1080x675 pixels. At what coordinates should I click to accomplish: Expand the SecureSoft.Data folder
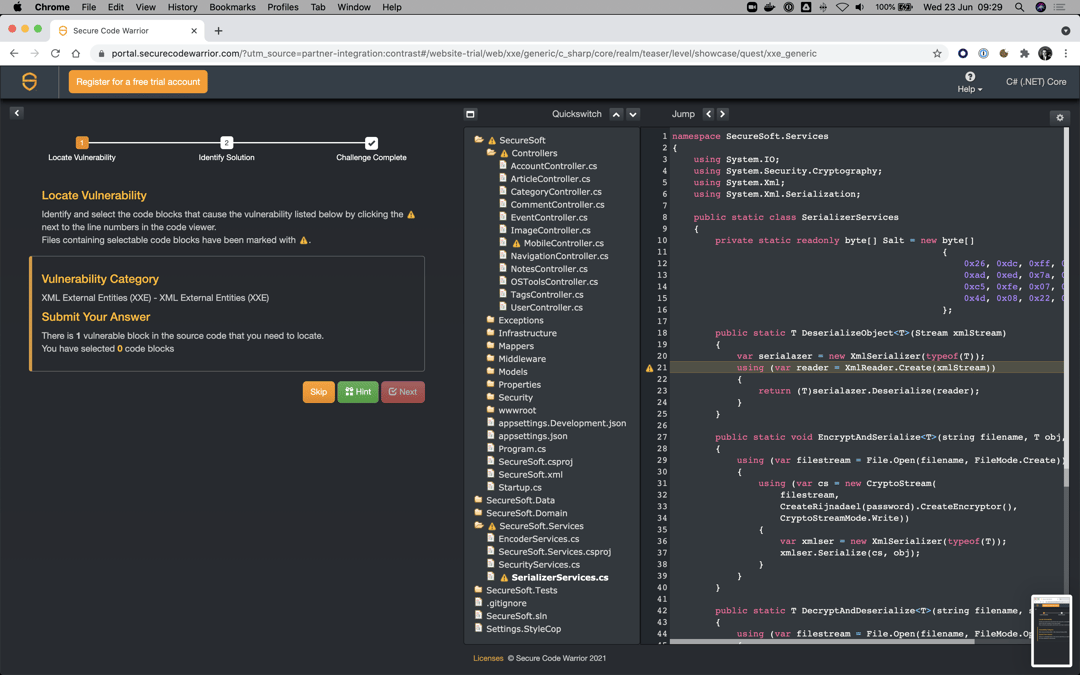pos(519,500)
